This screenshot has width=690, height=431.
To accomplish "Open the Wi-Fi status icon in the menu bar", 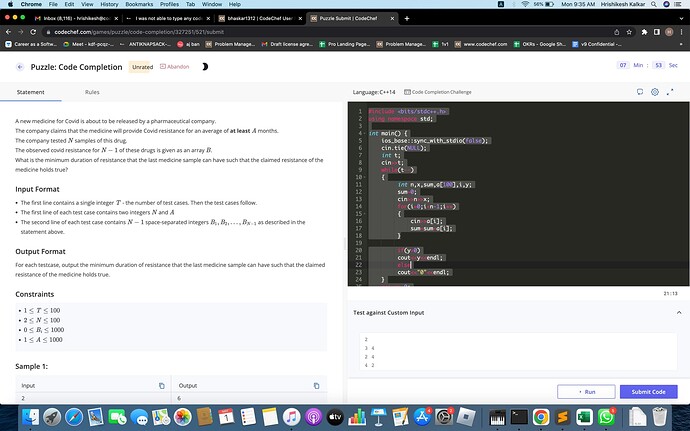I will coord(525,4).
